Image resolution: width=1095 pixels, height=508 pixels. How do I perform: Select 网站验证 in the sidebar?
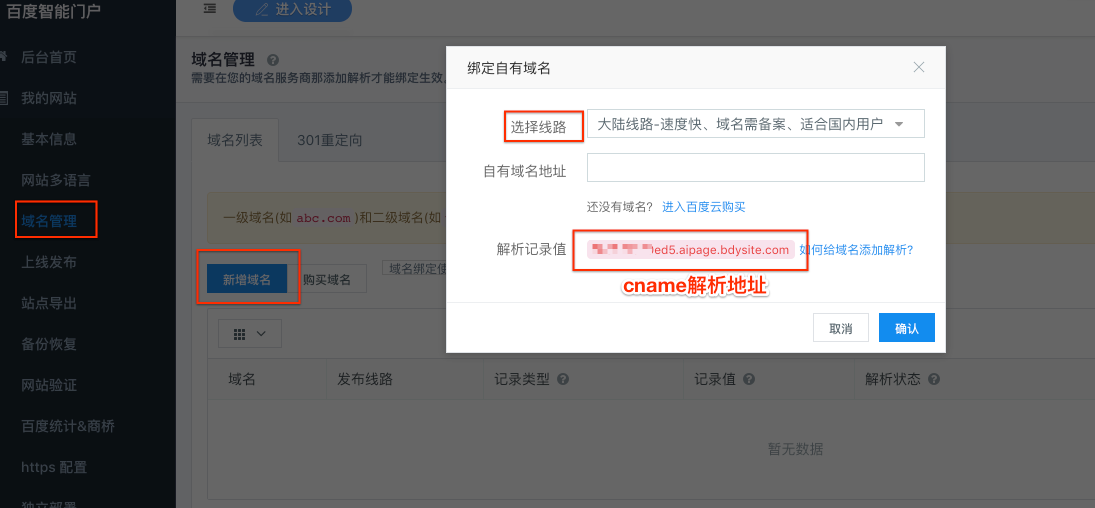click(x=49, y=385)
